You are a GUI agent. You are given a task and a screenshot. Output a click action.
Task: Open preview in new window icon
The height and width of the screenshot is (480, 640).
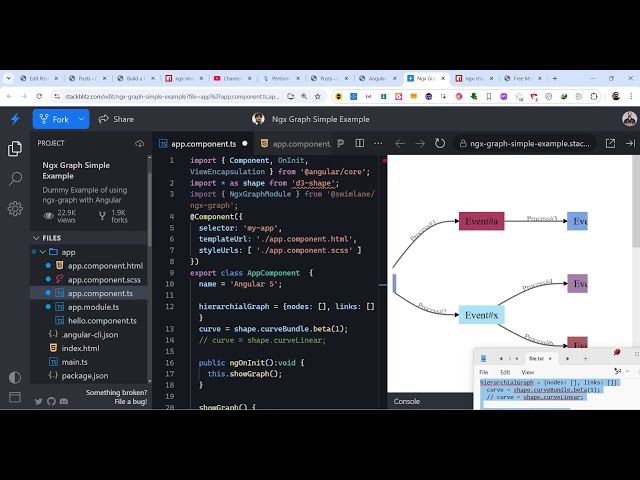pos(610,143)
